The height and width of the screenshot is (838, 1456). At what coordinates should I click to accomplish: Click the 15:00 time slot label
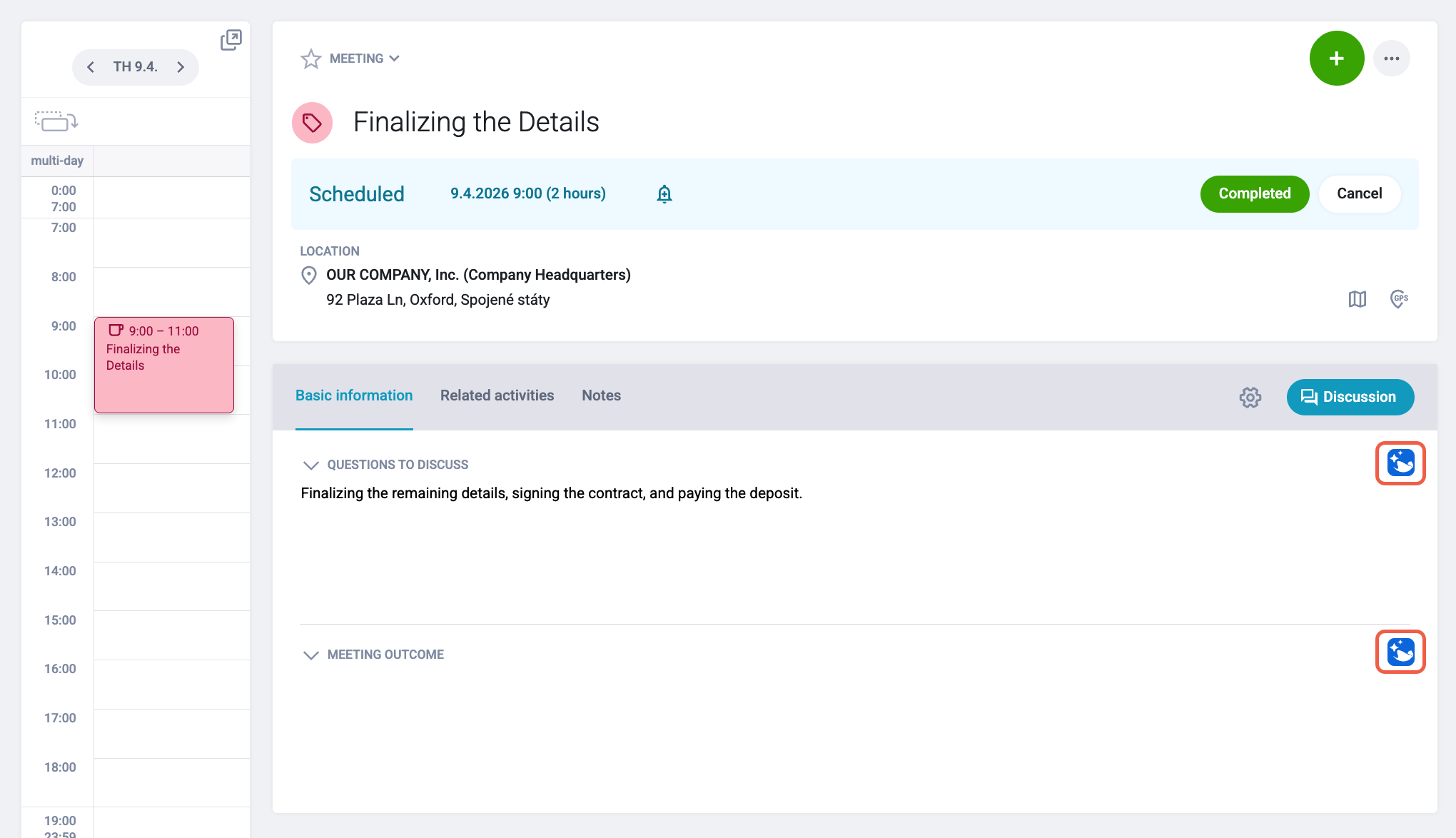click(x=60, y=620)
